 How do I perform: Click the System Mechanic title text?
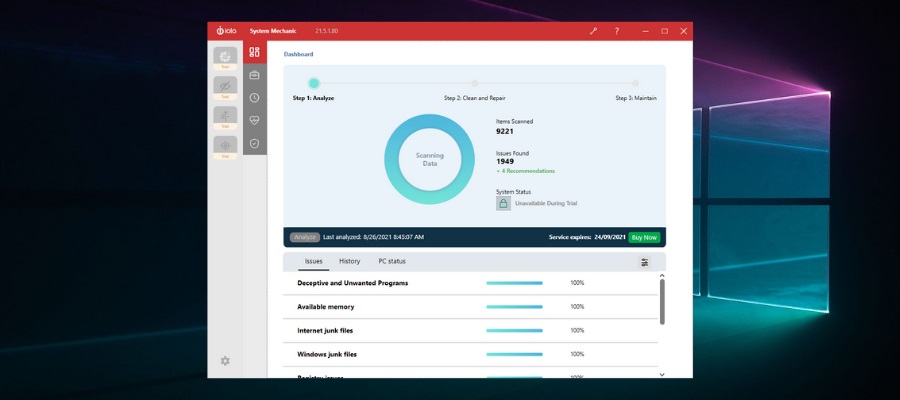click(x=273, y=31)
